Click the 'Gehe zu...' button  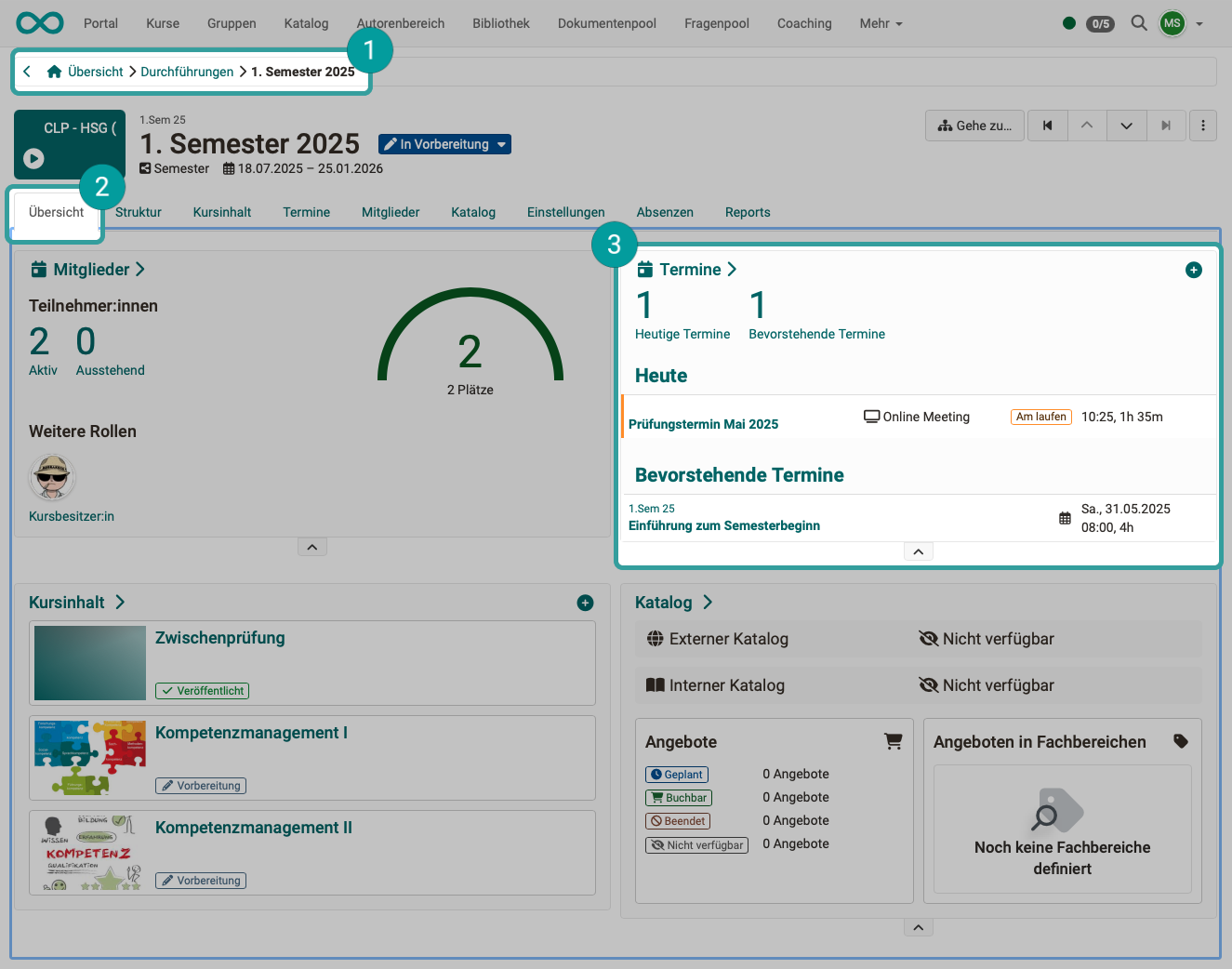(x=974, y=126)
